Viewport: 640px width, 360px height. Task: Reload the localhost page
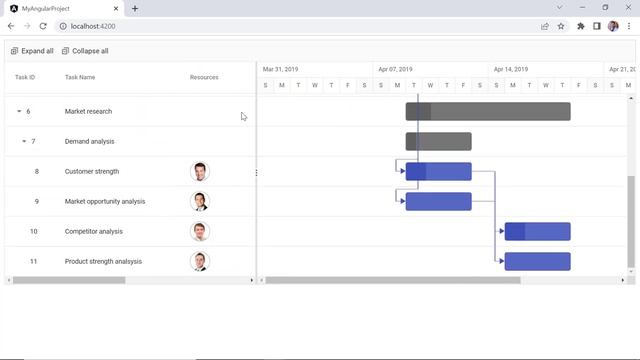point(43,26)
